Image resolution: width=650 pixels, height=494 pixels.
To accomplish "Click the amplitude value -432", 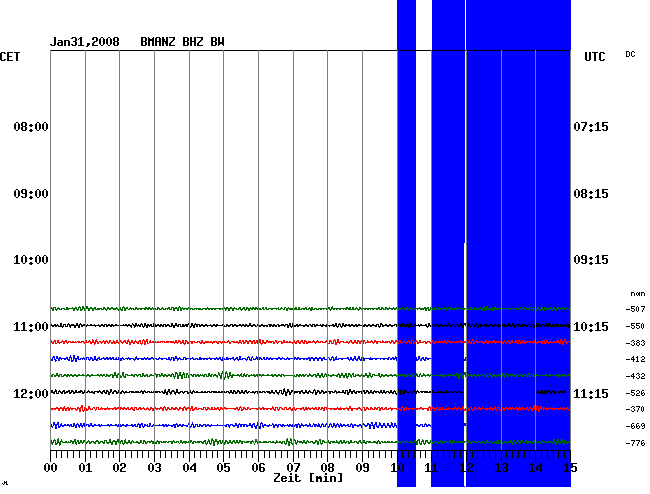I will click(x=635, y=376).
